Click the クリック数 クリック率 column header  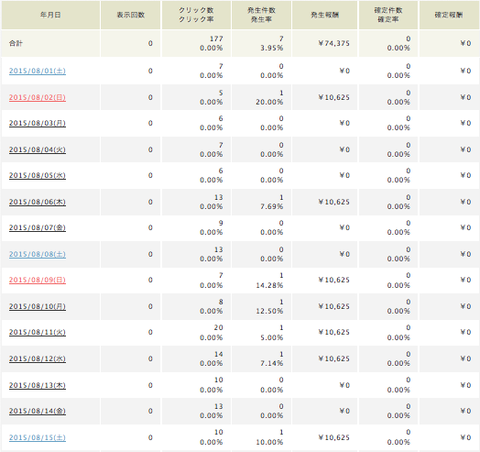196,15
